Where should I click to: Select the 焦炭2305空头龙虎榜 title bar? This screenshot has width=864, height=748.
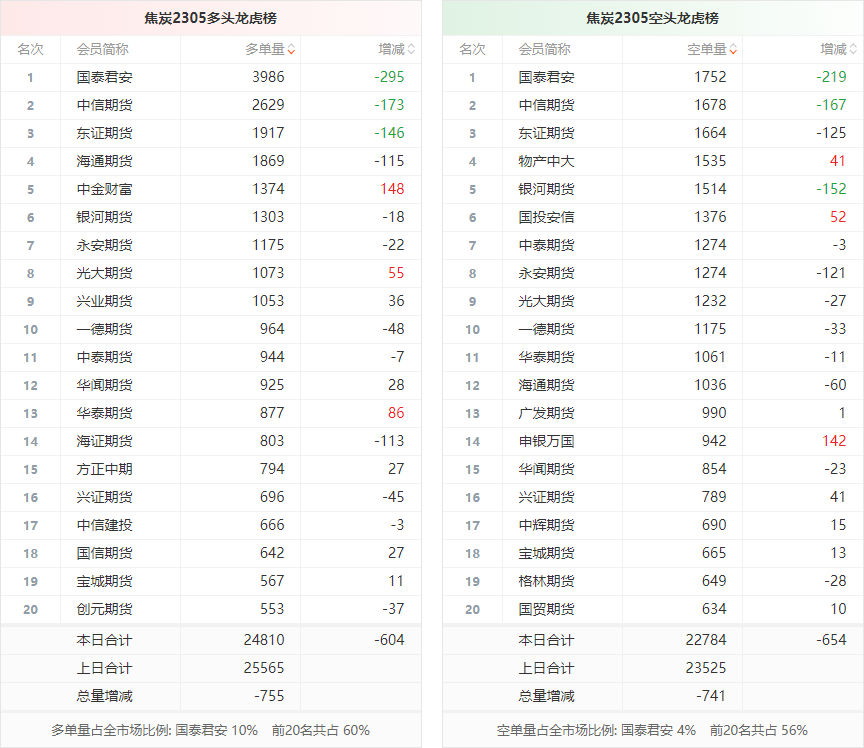[652, 18]
